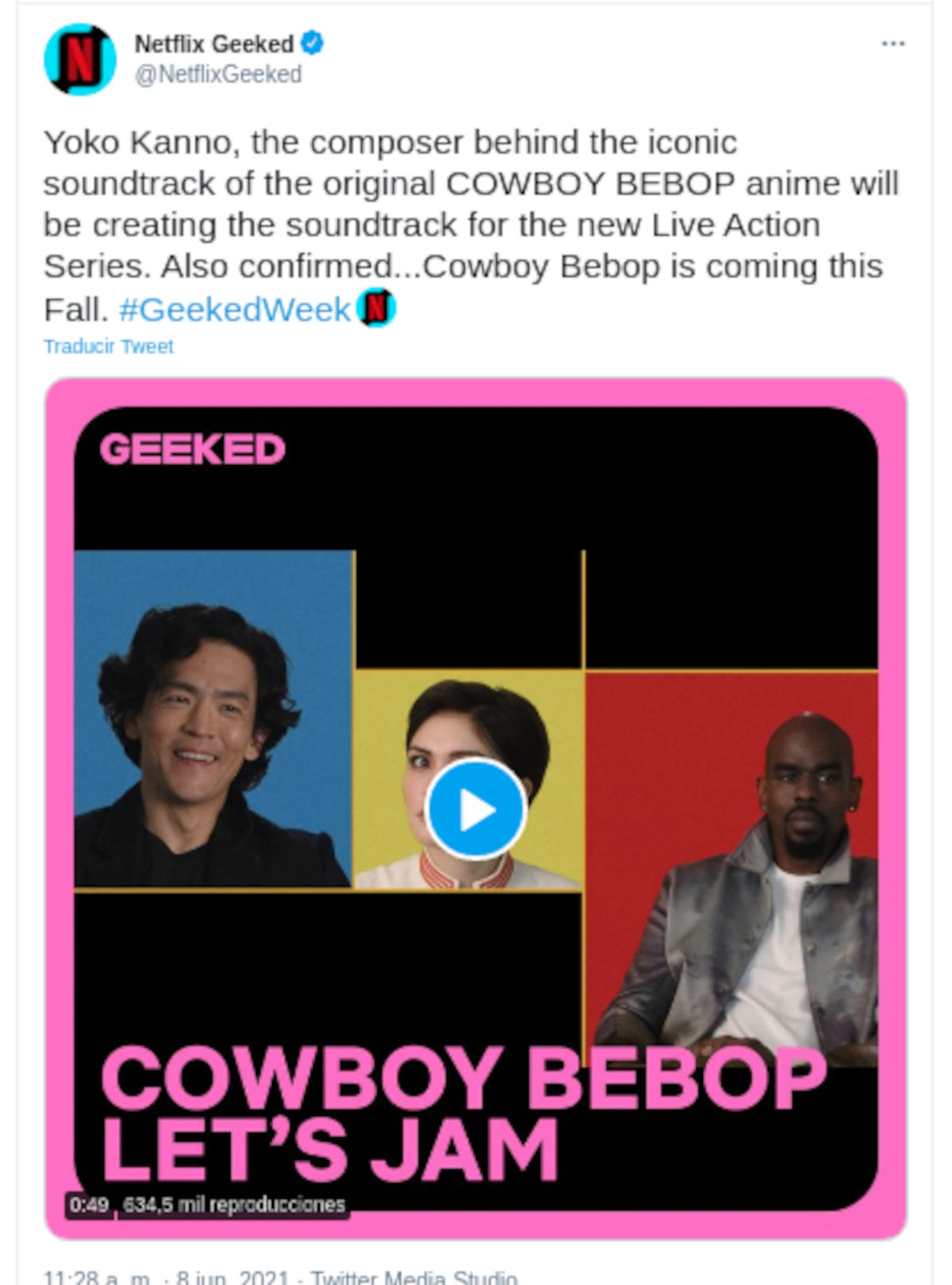Viewport: 952px width, 1285px height.
Task: Play the Cowboy Bebop video
Action: tap(476, 810)
